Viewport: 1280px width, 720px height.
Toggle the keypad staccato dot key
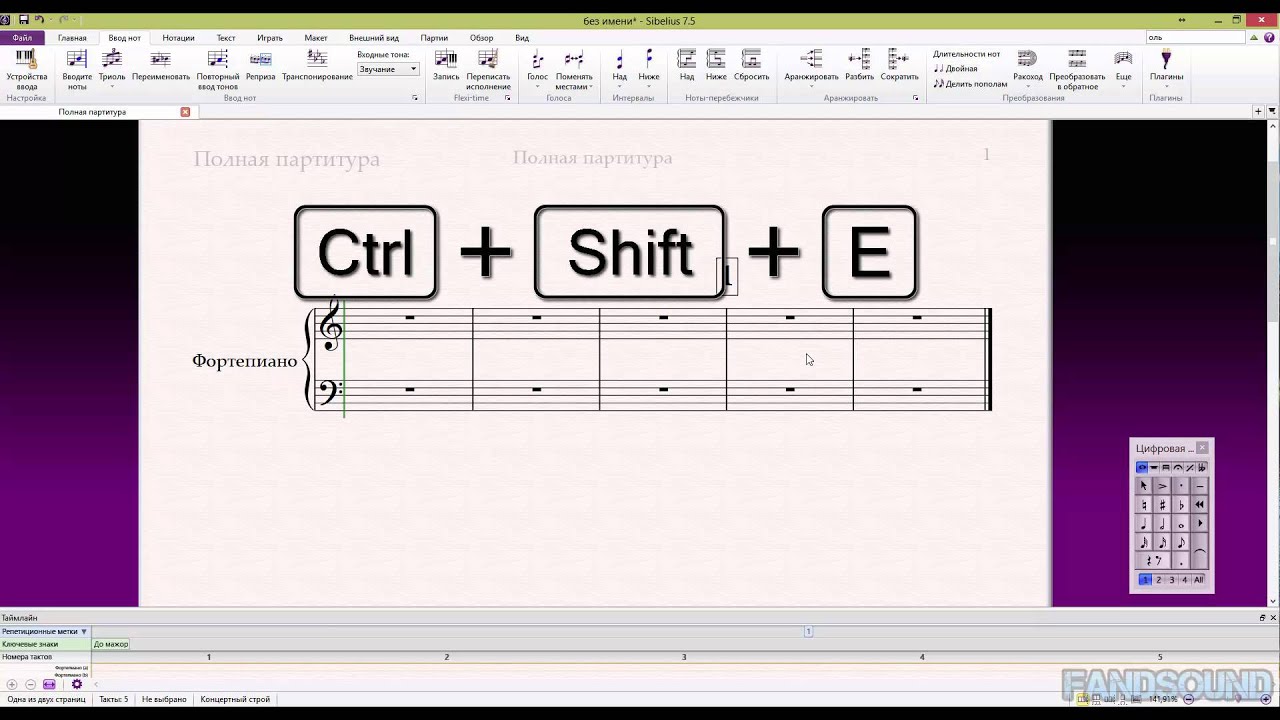pos(1181,486)
